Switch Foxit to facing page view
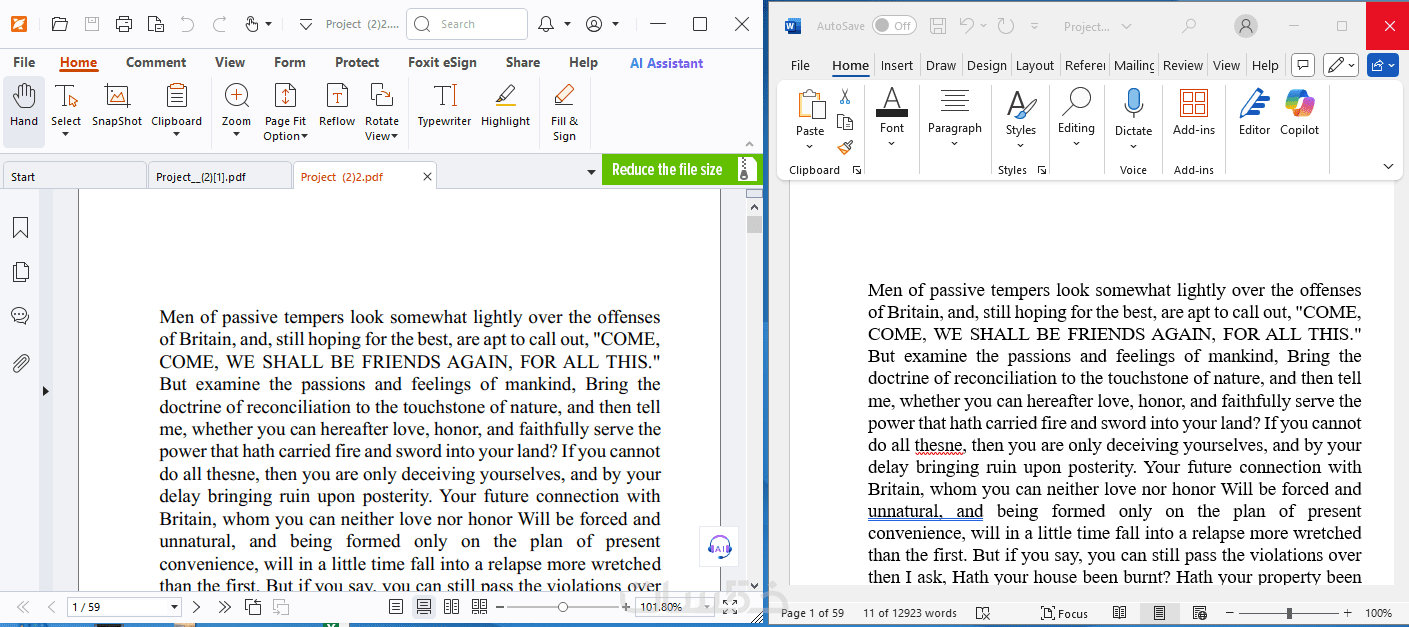This screenshot has width=1409, height=627. click(x=452, y=607)
